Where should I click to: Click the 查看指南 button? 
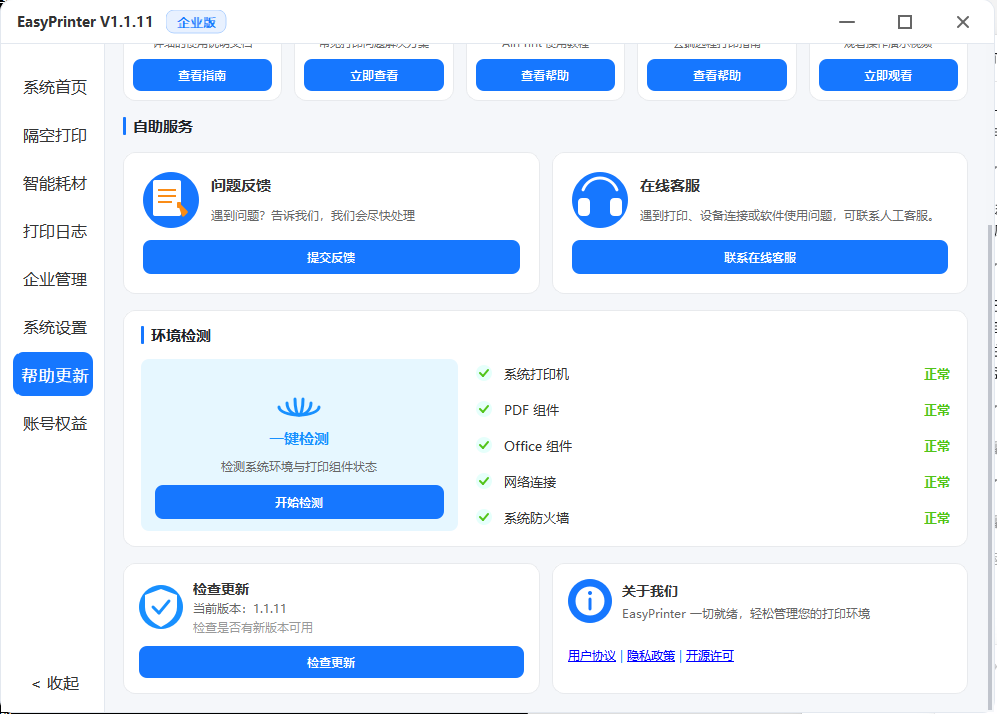pyautogui.click(x=202, y=75)
